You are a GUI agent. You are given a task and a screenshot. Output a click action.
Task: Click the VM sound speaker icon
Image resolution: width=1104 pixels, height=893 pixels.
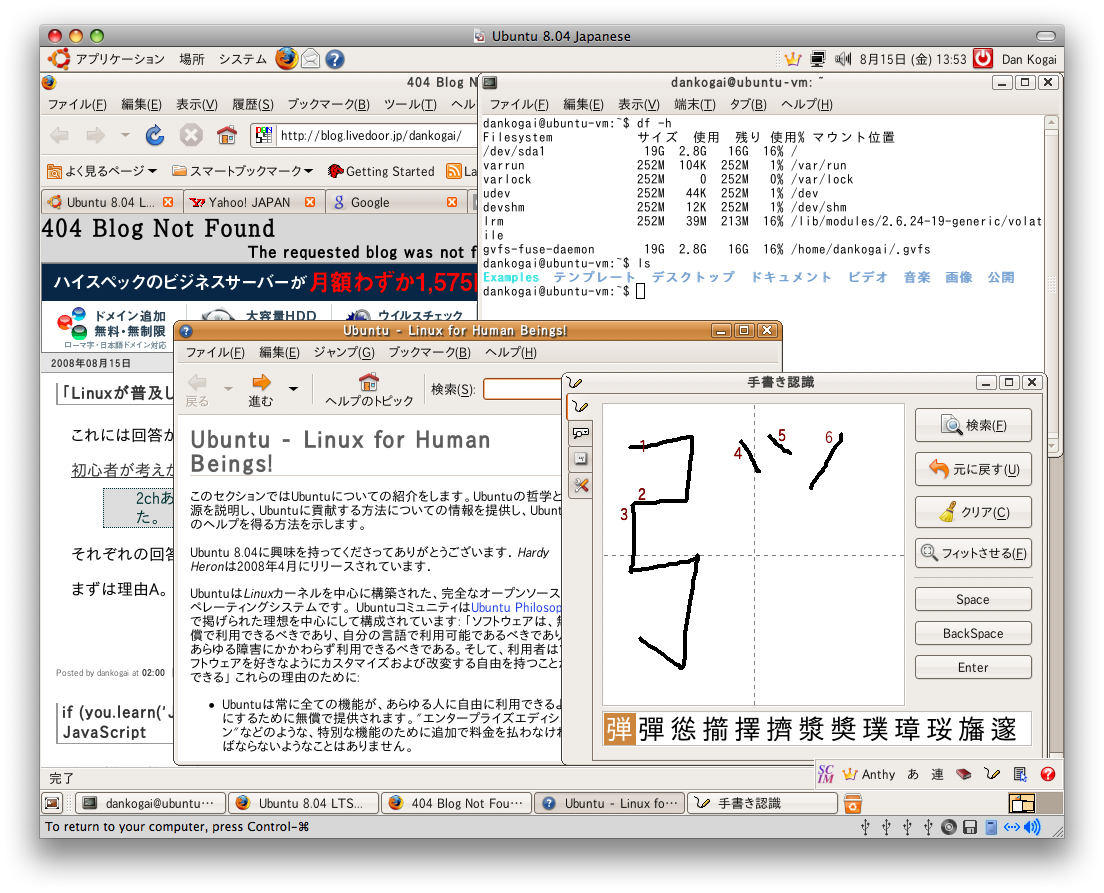coord(1032,827)
